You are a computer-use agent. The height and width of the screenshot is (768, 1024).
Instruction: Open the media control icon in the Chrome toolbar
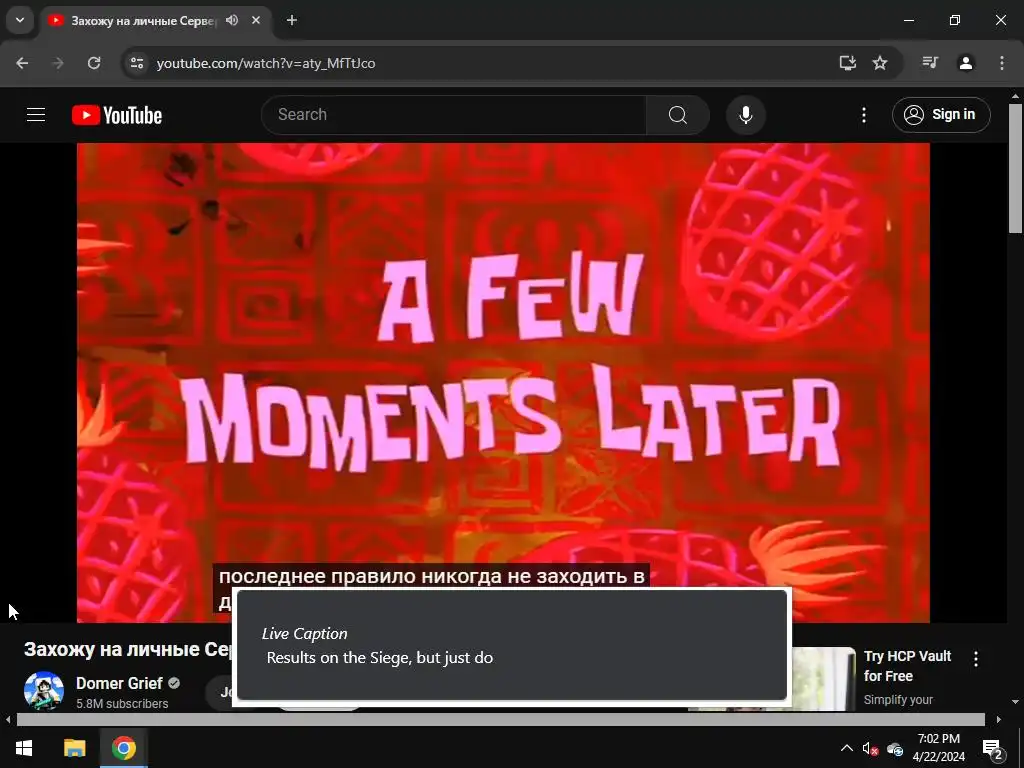point(930,63)
